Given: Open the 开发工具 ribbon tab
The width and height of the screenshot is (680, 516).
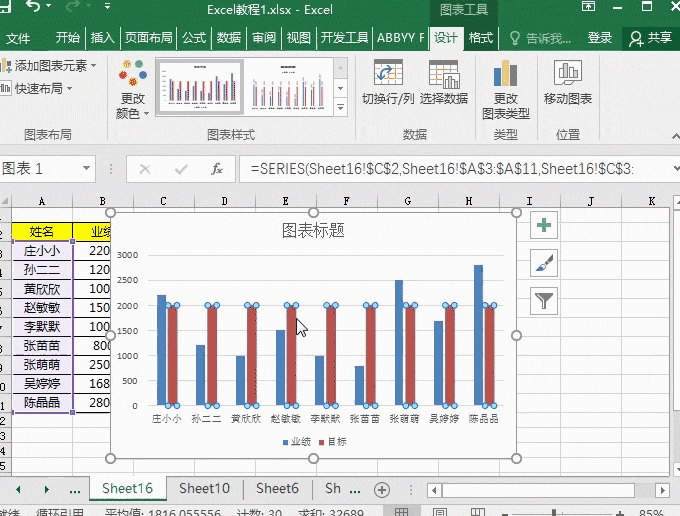Looking at the screenshot, I should tap(344, 38).
